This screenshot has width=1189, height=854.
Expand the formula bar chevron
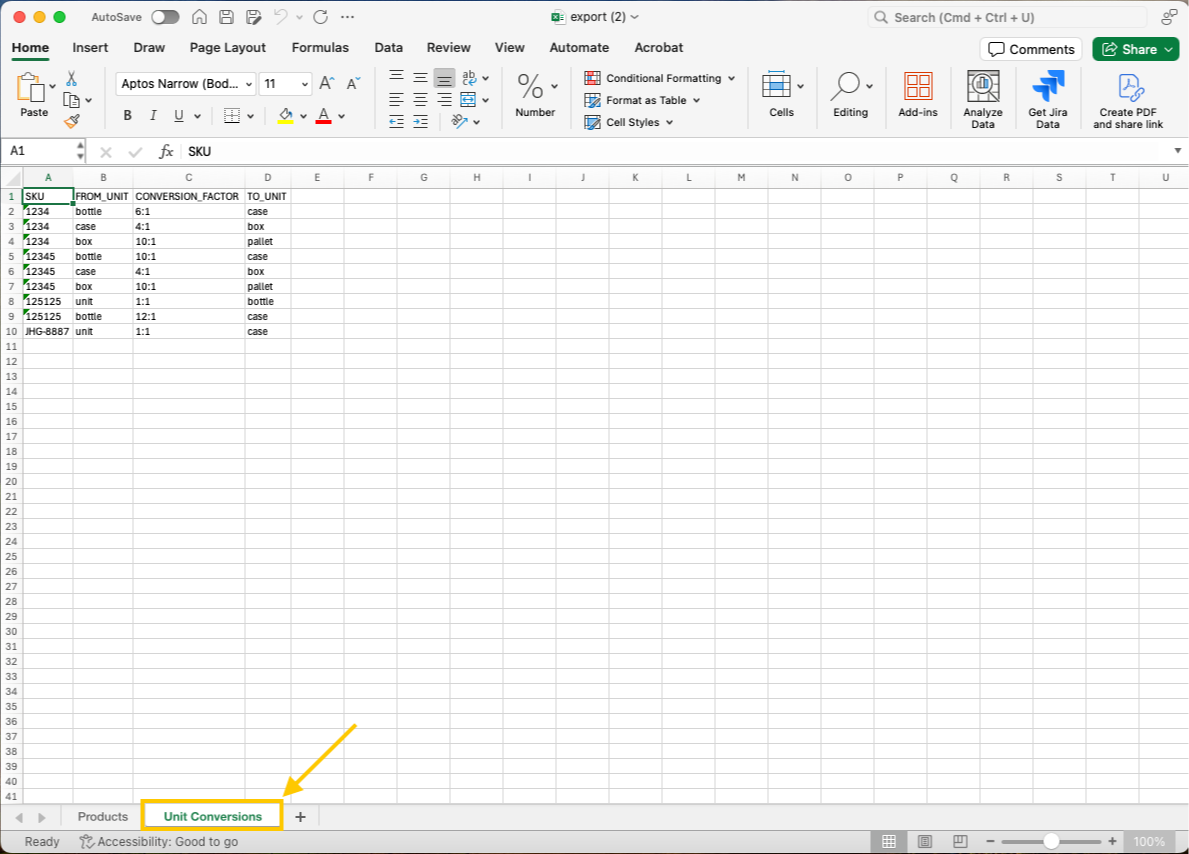1177,151
